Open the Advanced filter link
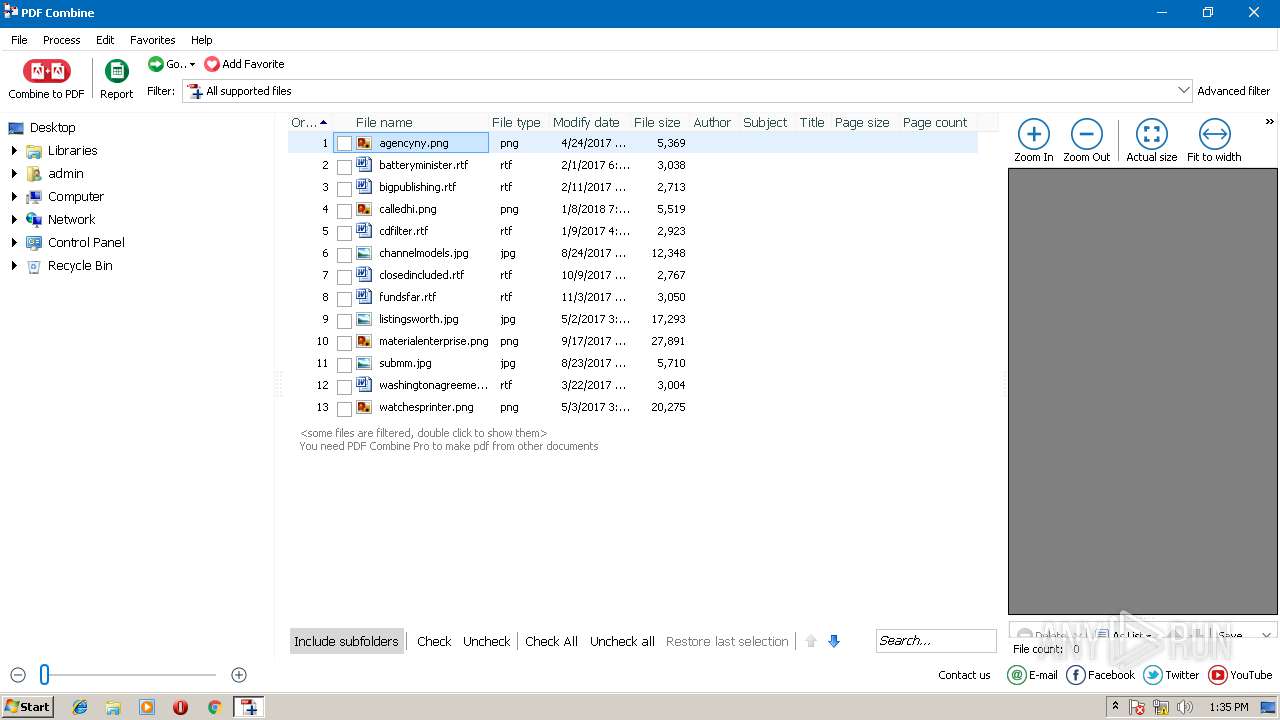This screenshot has width=1280, height=720. point(1233,91)
